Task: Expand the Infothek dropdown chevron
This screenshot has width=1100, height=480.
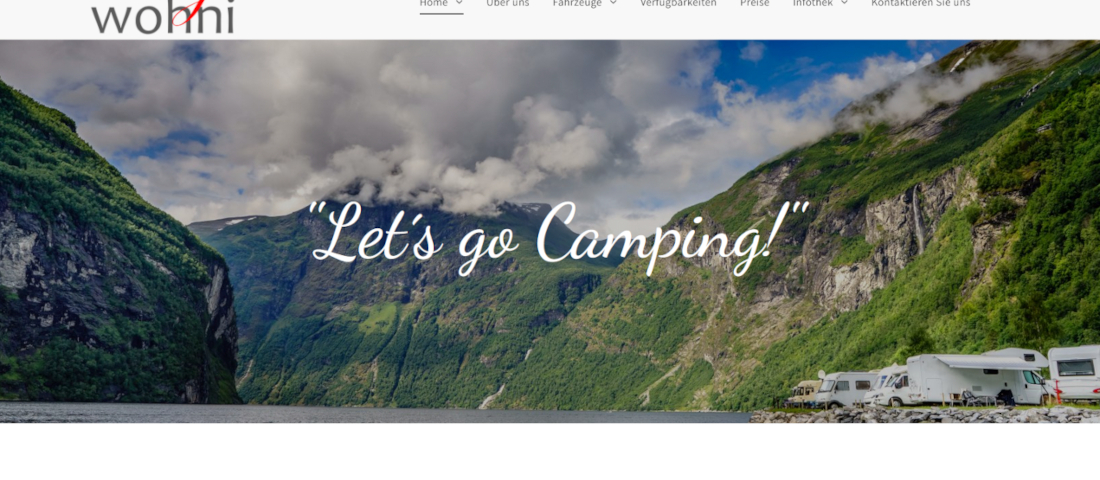Action: click(844, 3)
